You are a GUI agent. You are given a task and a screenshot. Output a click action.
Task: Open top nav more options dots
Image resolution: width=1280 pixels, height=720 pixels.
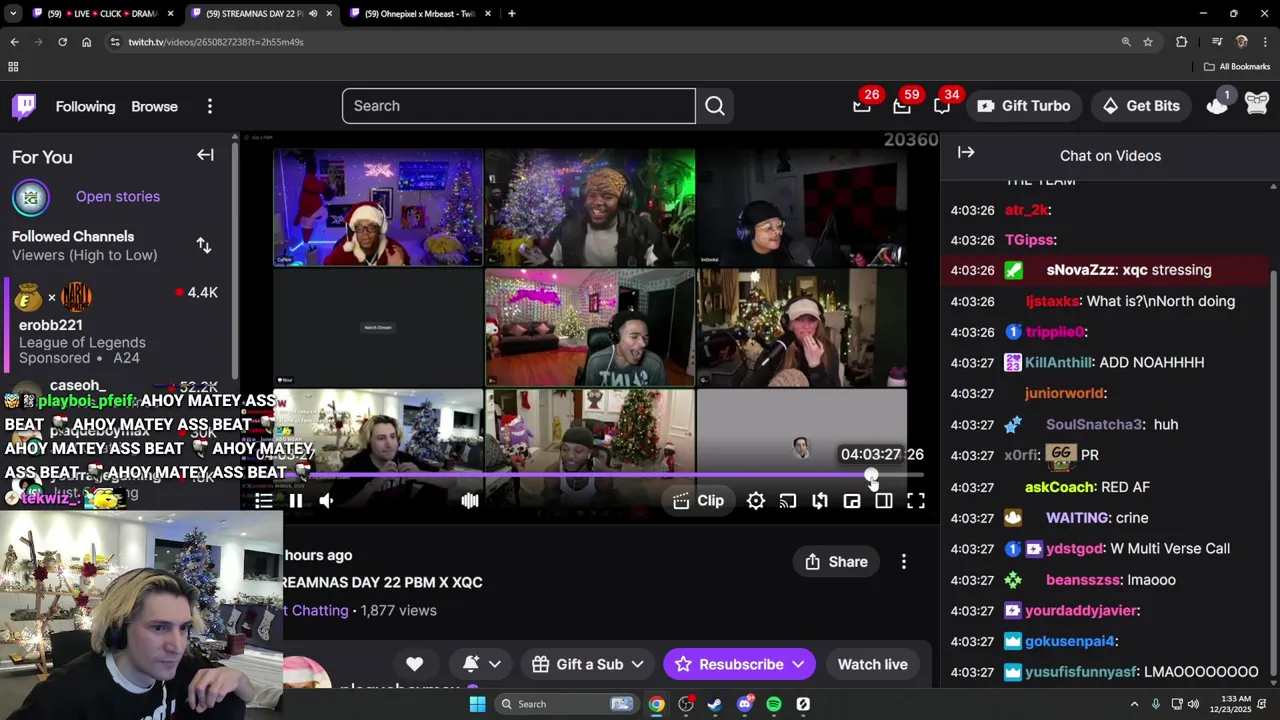click(x=210, y=106)
